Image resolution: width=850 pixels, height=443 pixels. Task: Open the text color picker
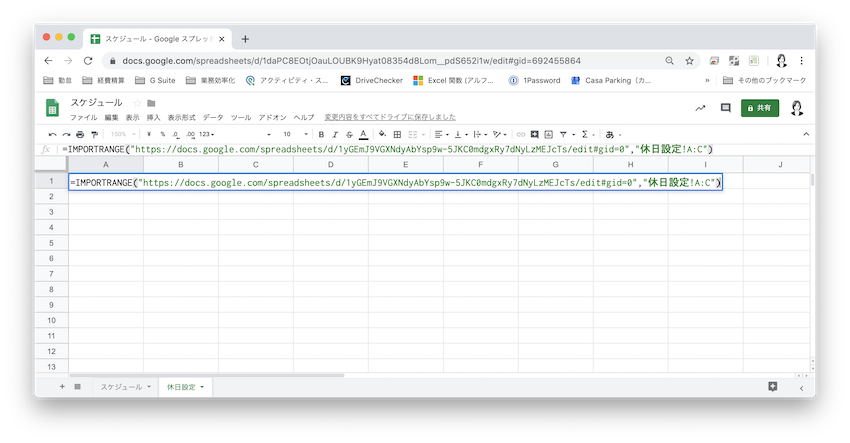click(362, 134)
